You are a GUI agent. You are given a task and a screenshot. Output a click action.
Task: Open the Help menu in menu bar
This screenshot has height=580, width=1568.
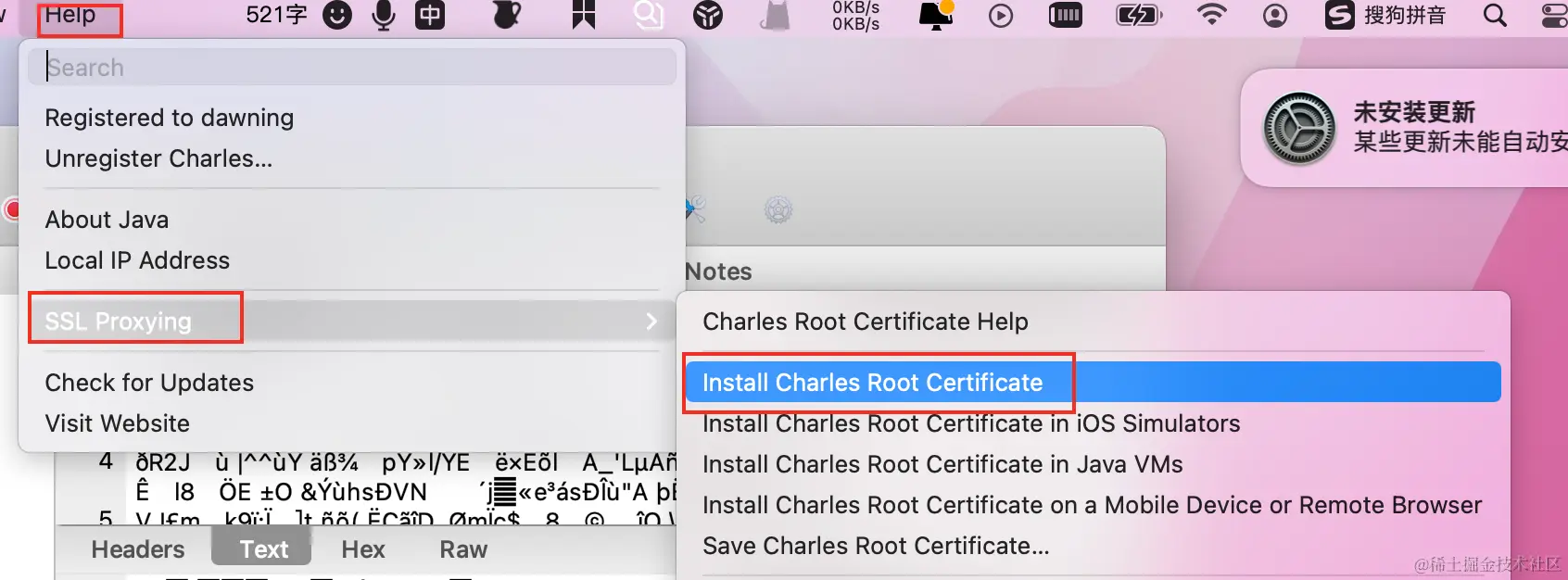[x=70, y=15]
